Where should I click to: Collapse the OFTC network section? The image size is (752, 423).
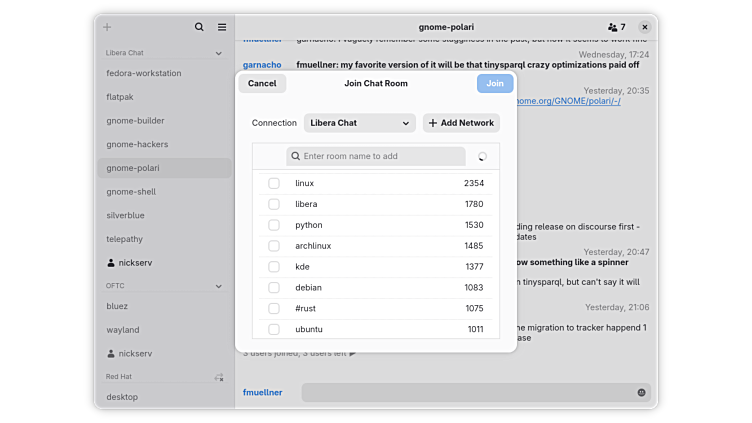[219, 286]
